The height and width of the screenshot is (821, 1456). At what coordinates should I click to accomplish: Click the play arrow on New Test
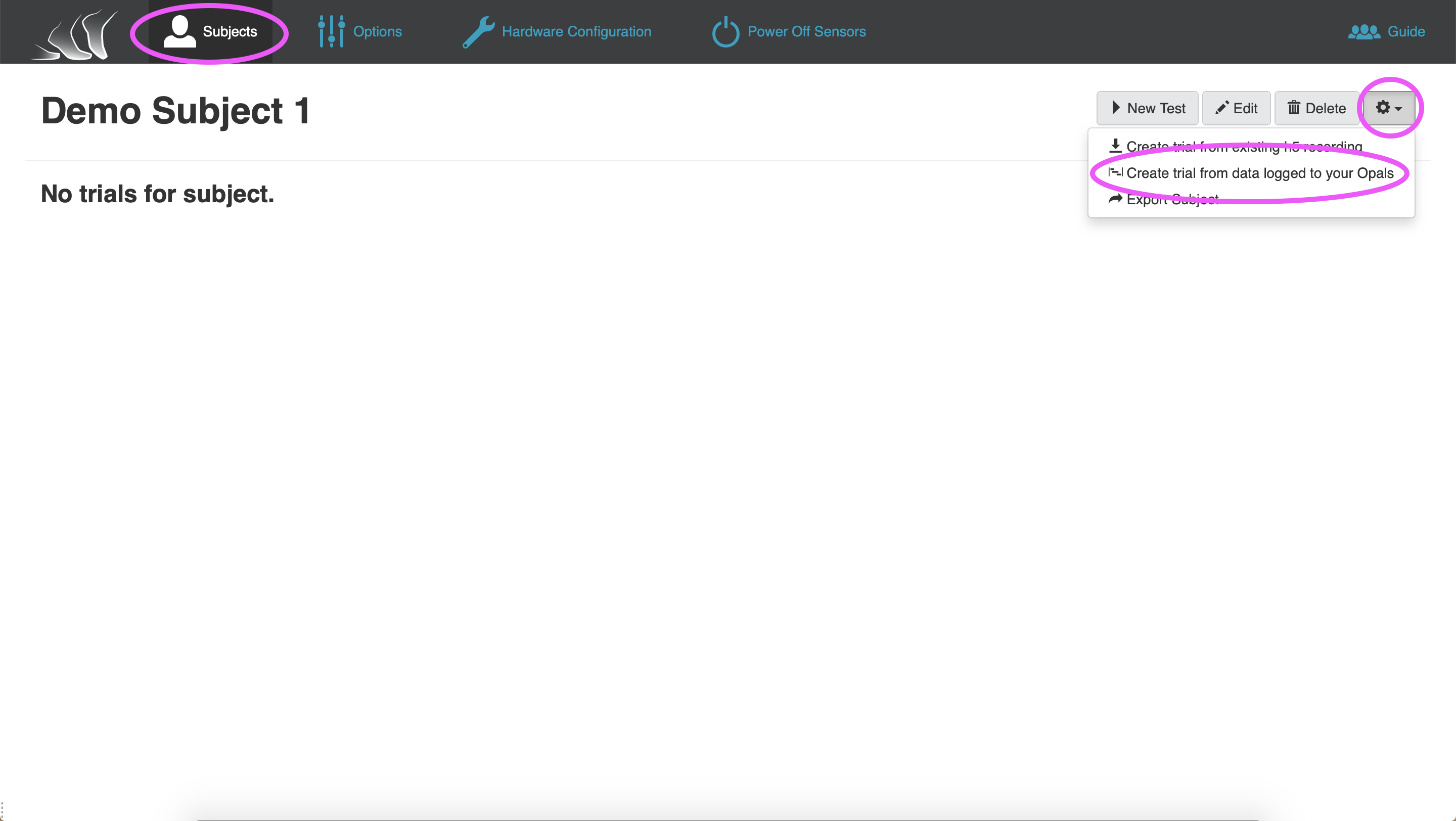tap(1116, 107)
